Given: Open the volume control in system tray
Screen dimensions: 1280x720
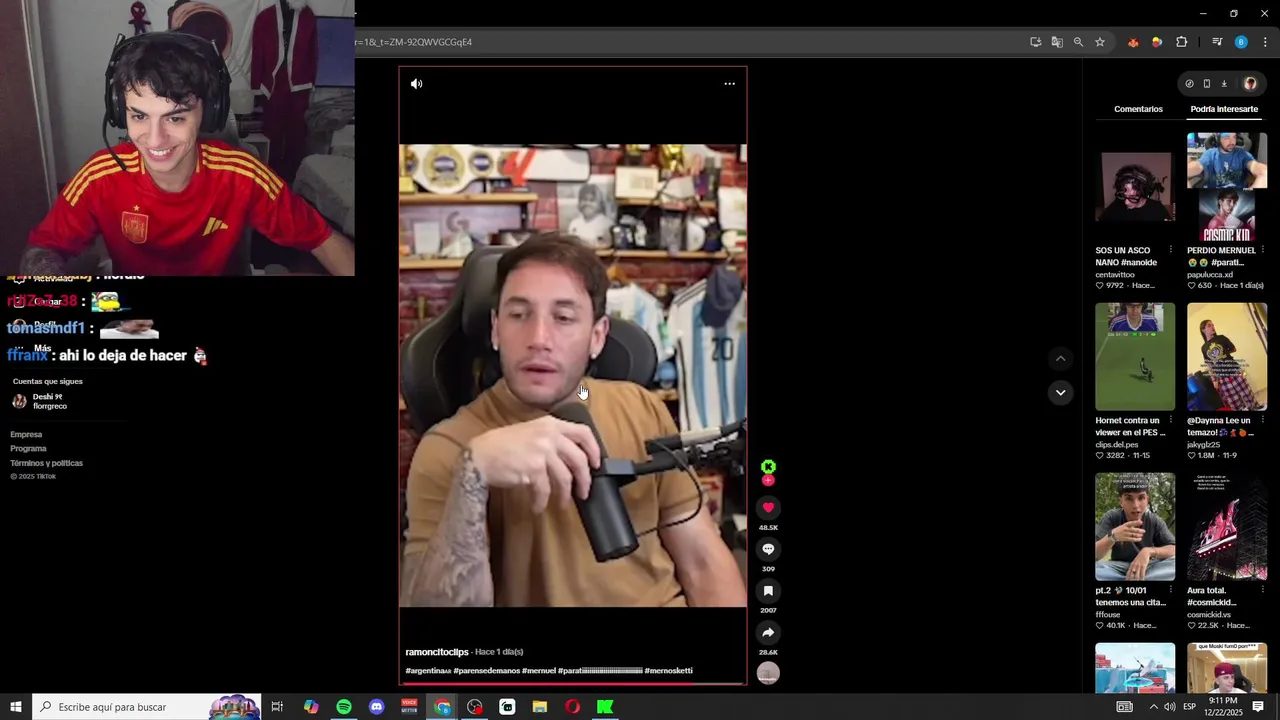Looking at the screenshot, I should 1169,707.
